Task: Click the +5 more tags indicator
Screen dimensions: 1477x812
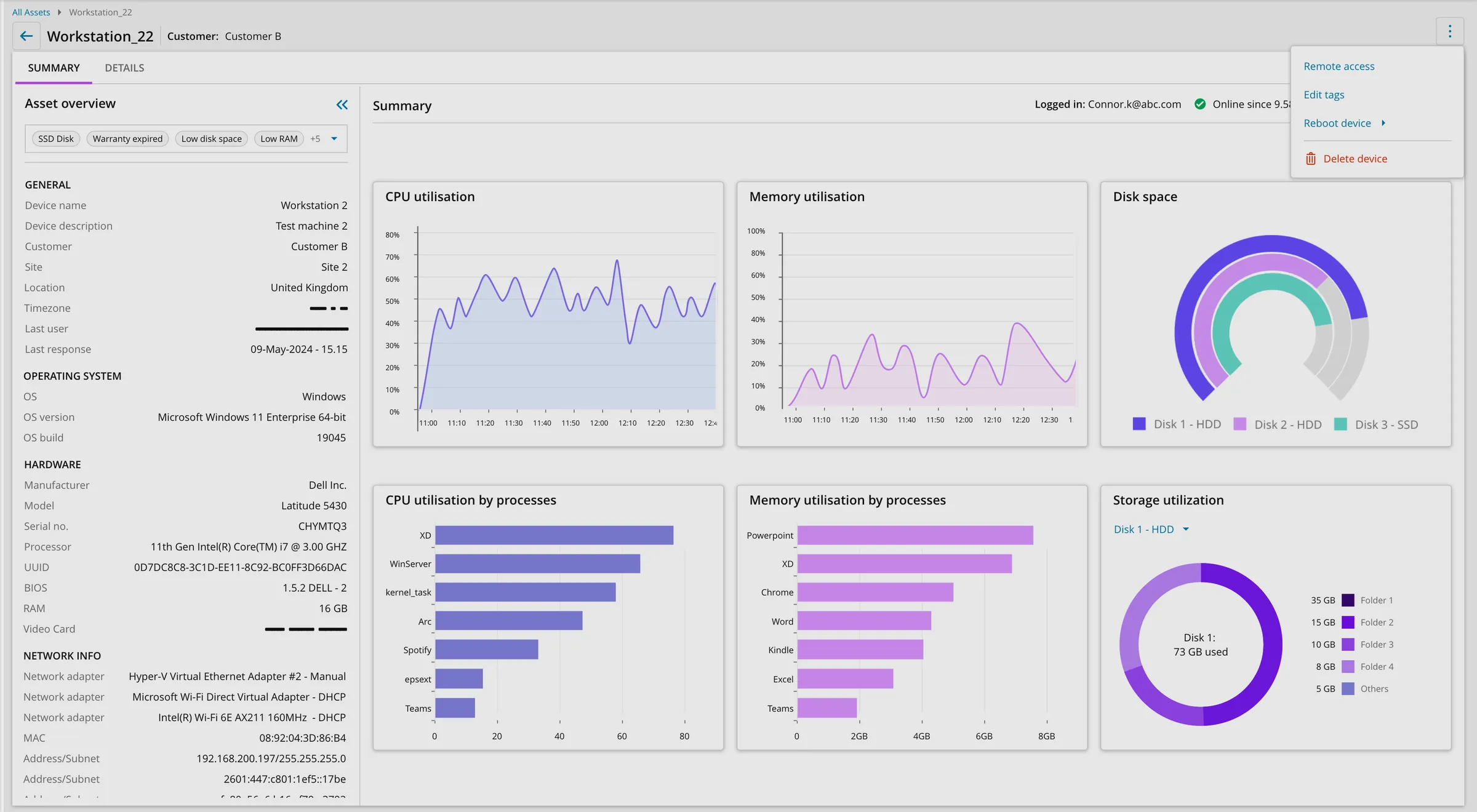Action: point(315,138)
